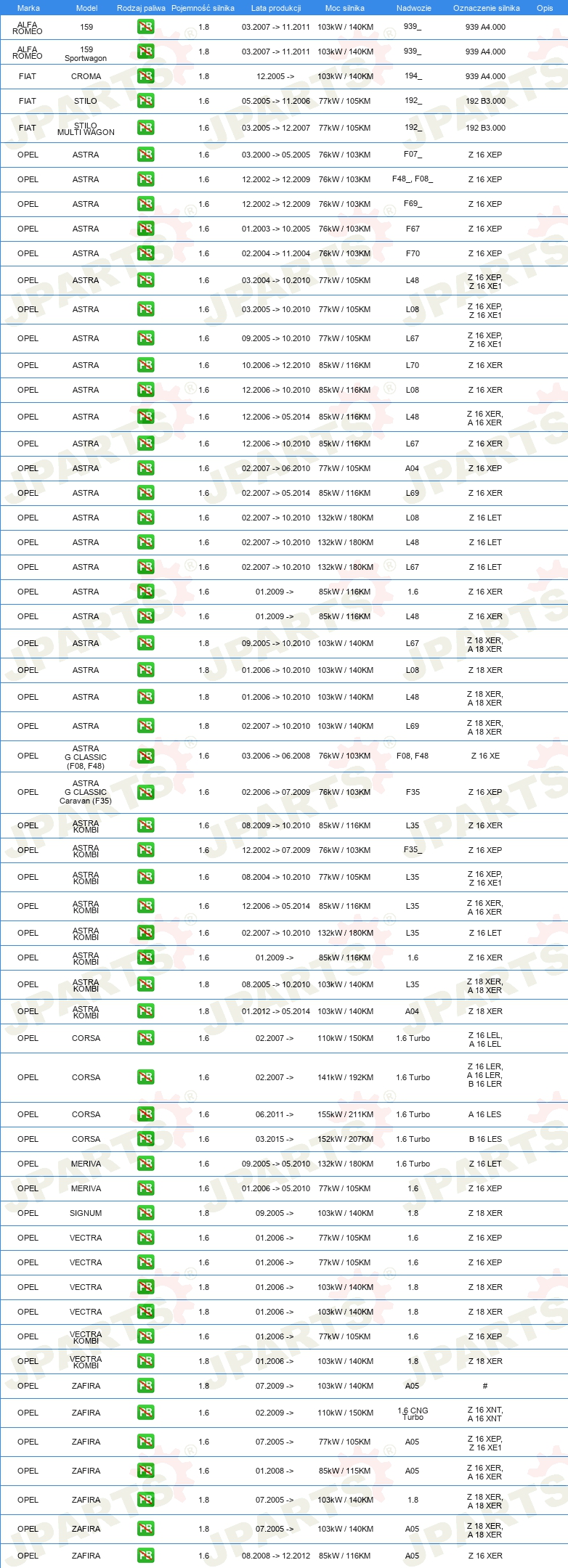
Task: Click the Opis column header
Action: (545, 8)
